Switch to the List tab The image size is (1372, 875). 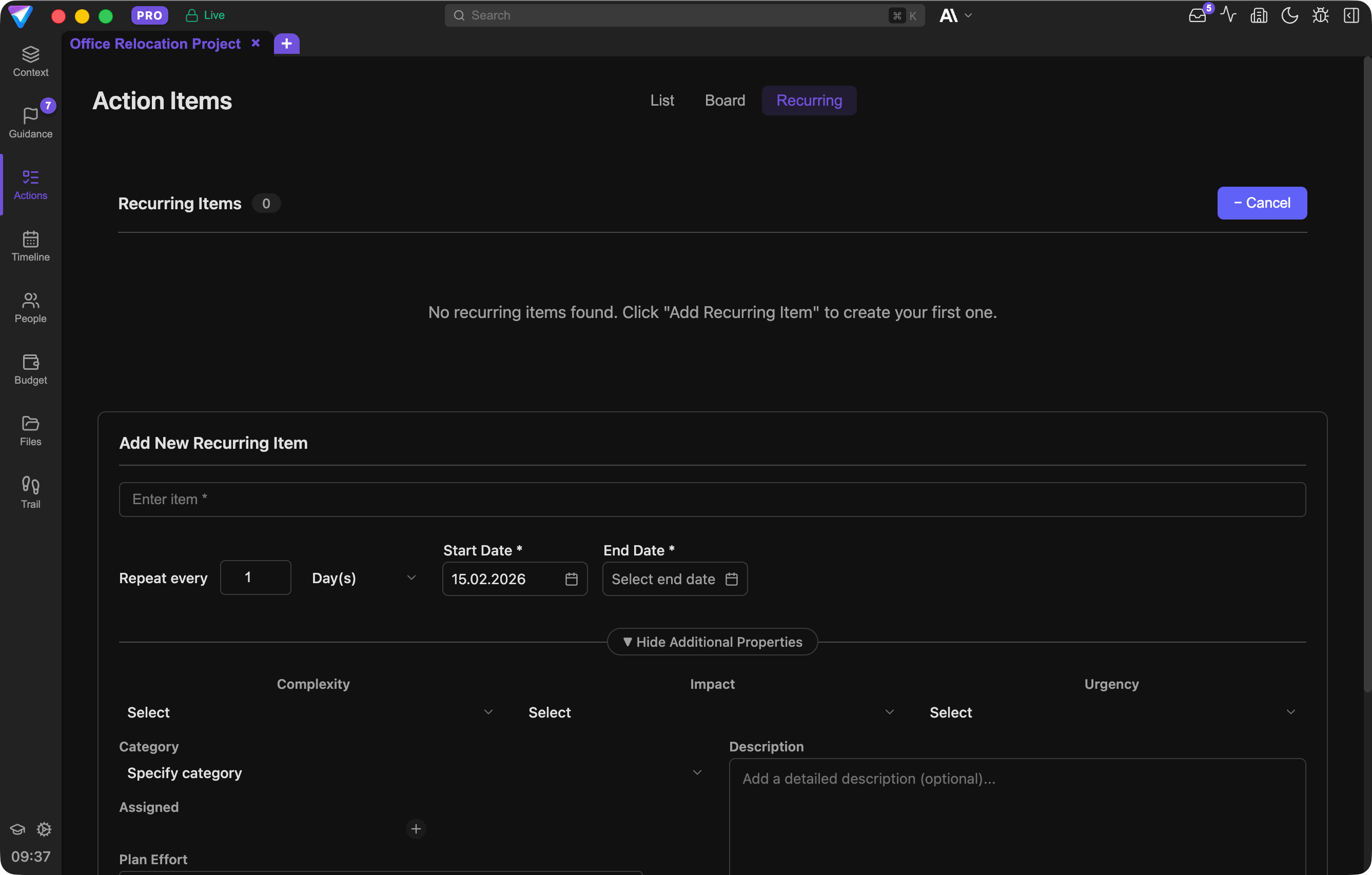coord(661,100)
